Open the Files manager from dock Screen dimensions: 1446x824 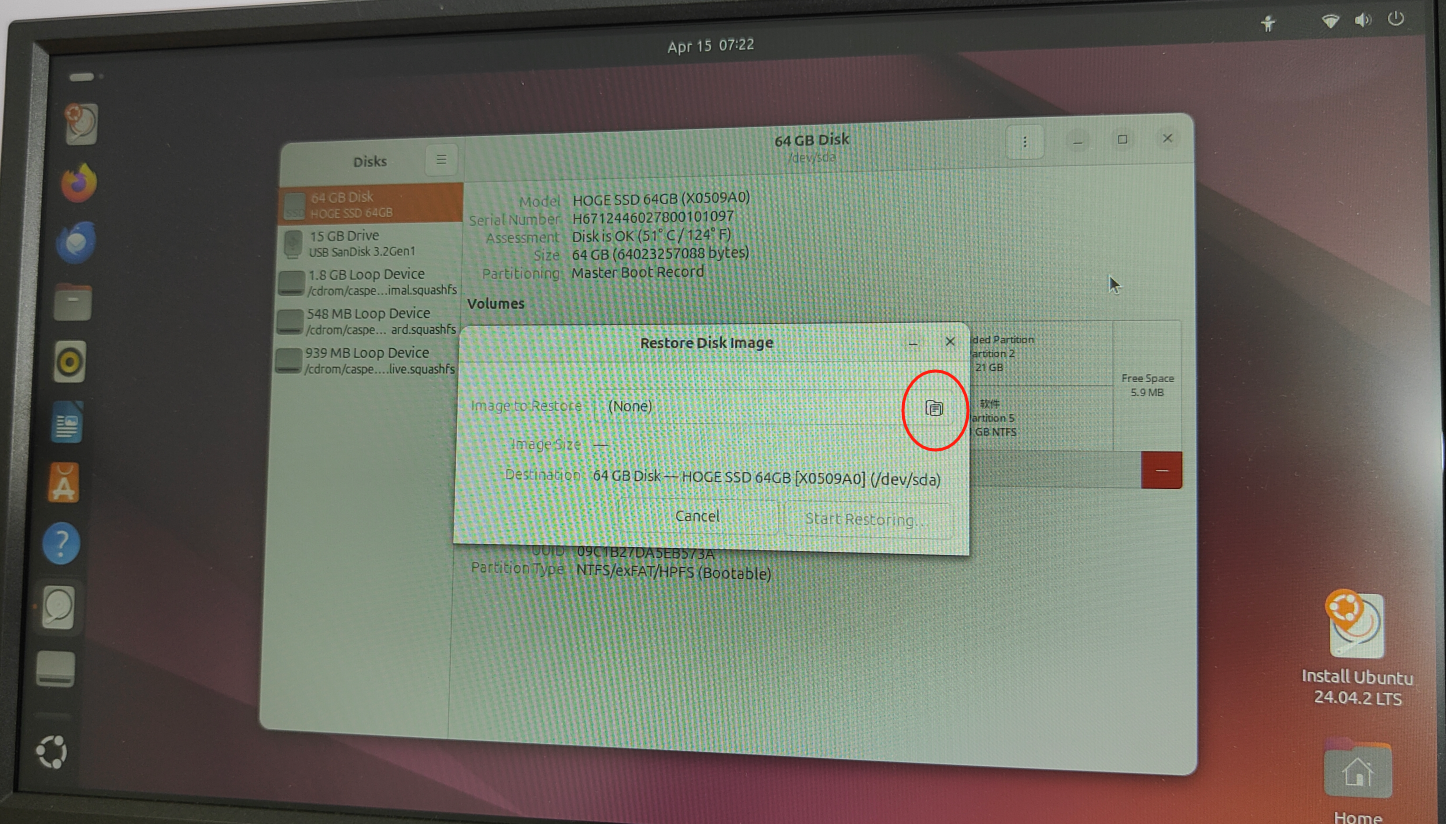pyautogui.click(x=73, y=302)
